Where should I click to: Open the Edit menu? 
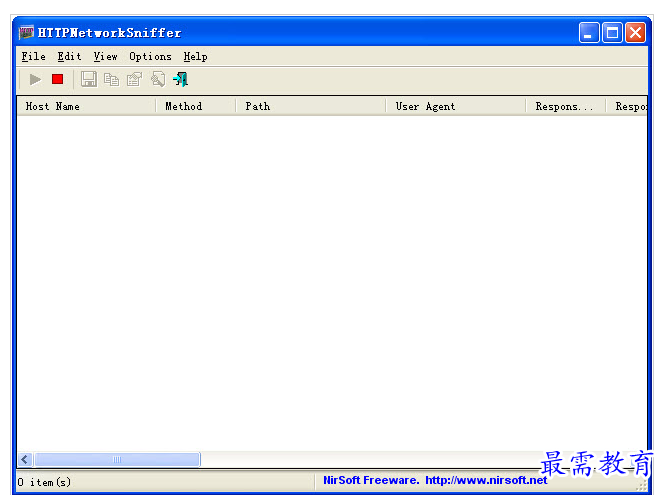tap(69, 57)
